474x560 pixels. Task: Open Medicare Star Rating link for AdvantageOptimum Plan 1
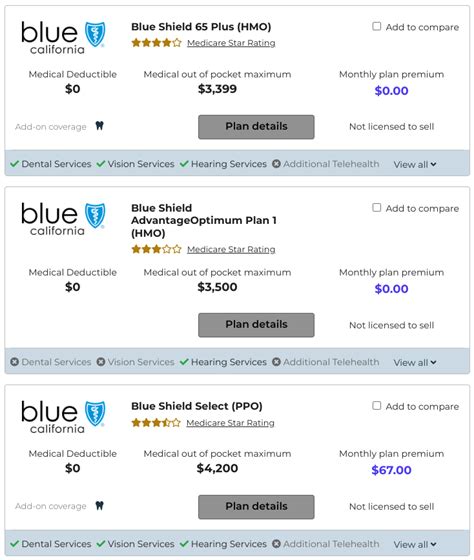pyautogui.click(x=231, y=249)
